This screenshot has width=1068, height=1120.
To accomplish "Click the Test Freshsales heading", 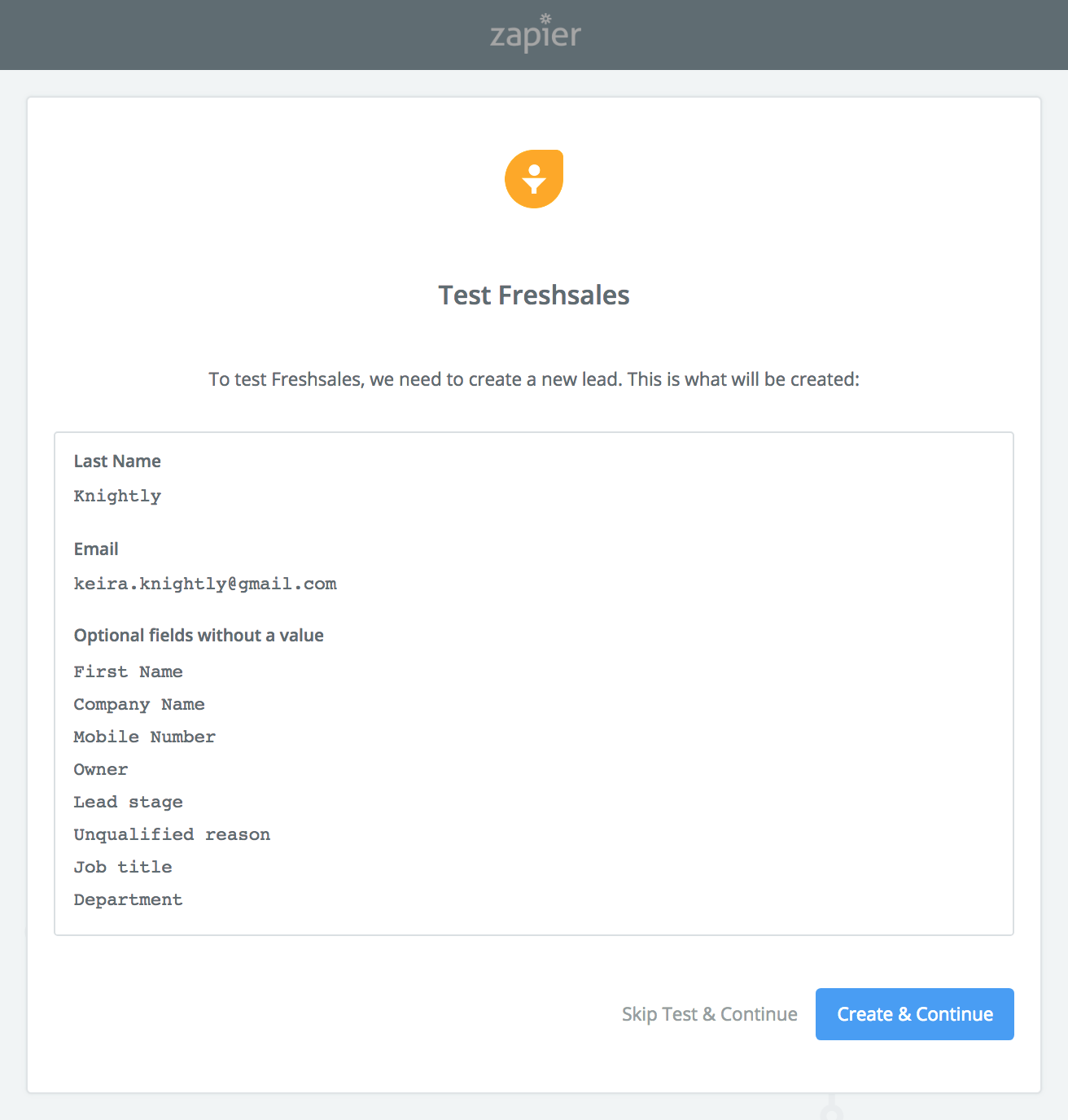I will [x=534, y=295].
